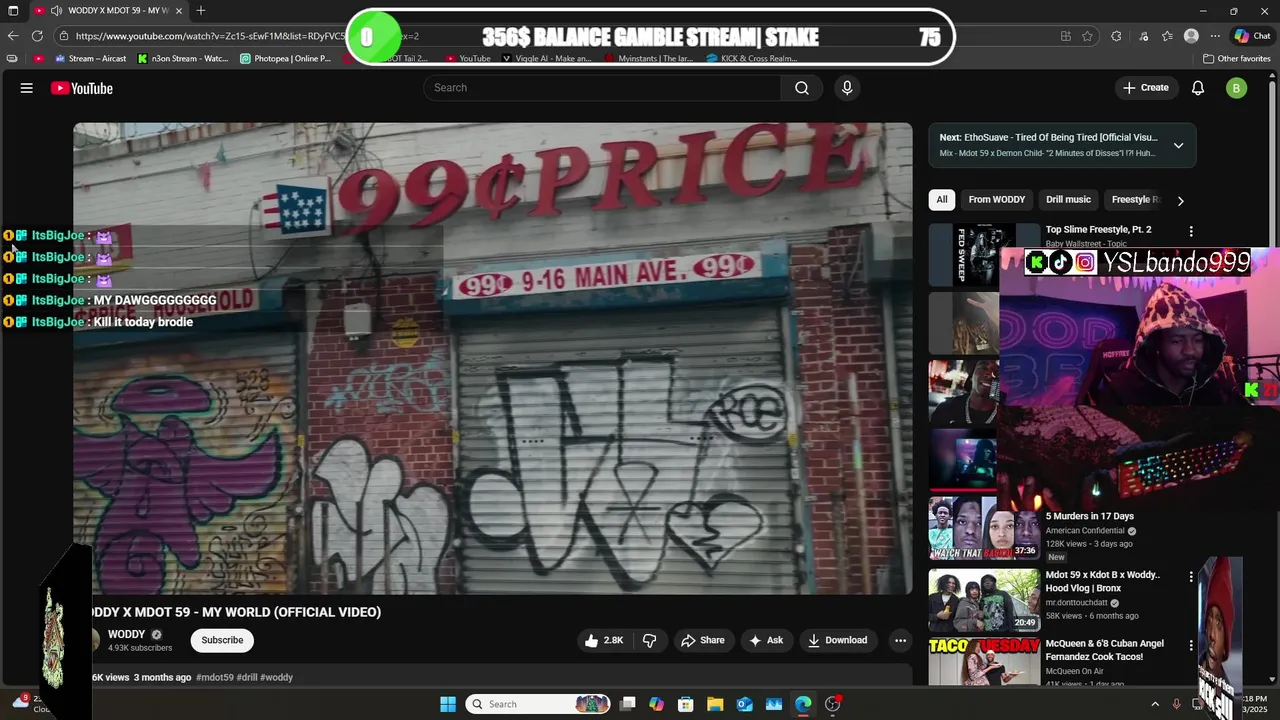
Task: Go back in the browser
Action: 12,36
